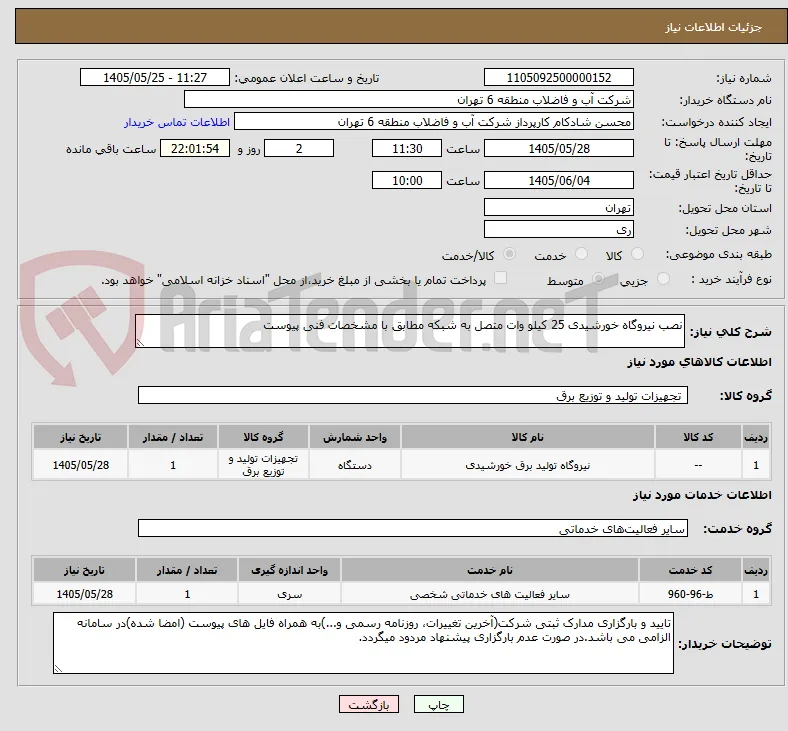788x731 pixels.
Task: Click the شماره نیاز field 1105092500000152
Action: (558, 77)
